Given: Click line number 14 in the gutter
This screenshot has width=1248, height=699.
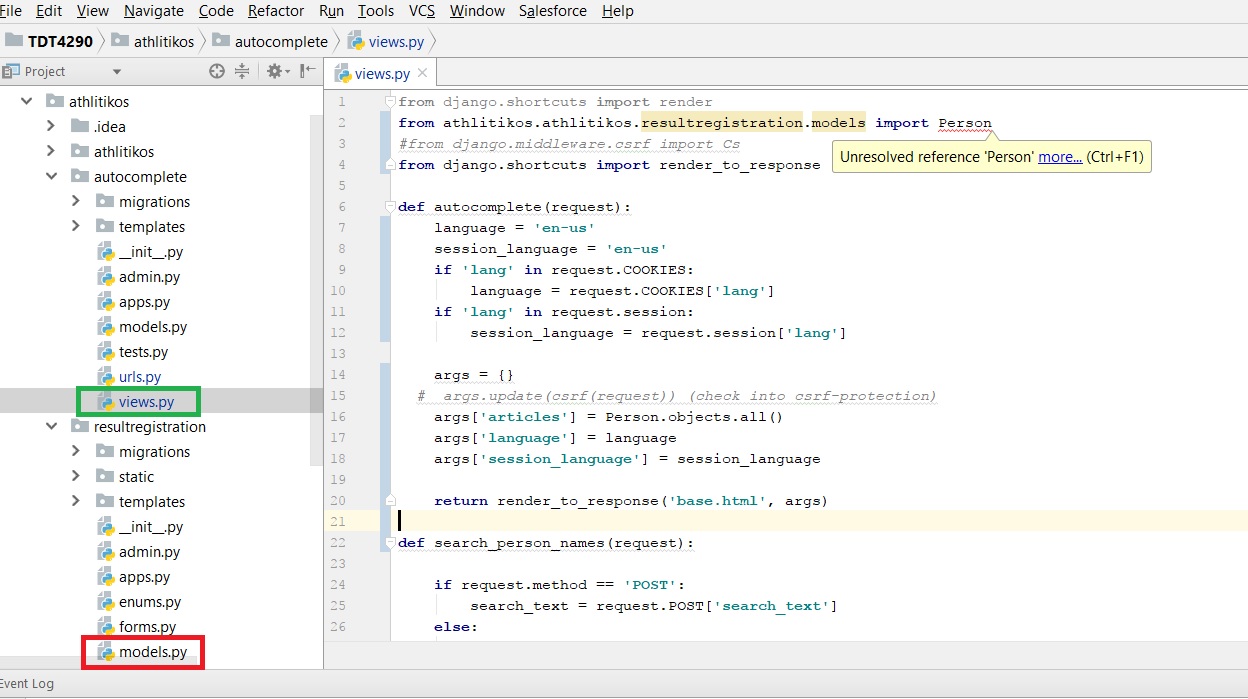Looking at the screenshot, I should pyautogui.click(x=338, y=375).
